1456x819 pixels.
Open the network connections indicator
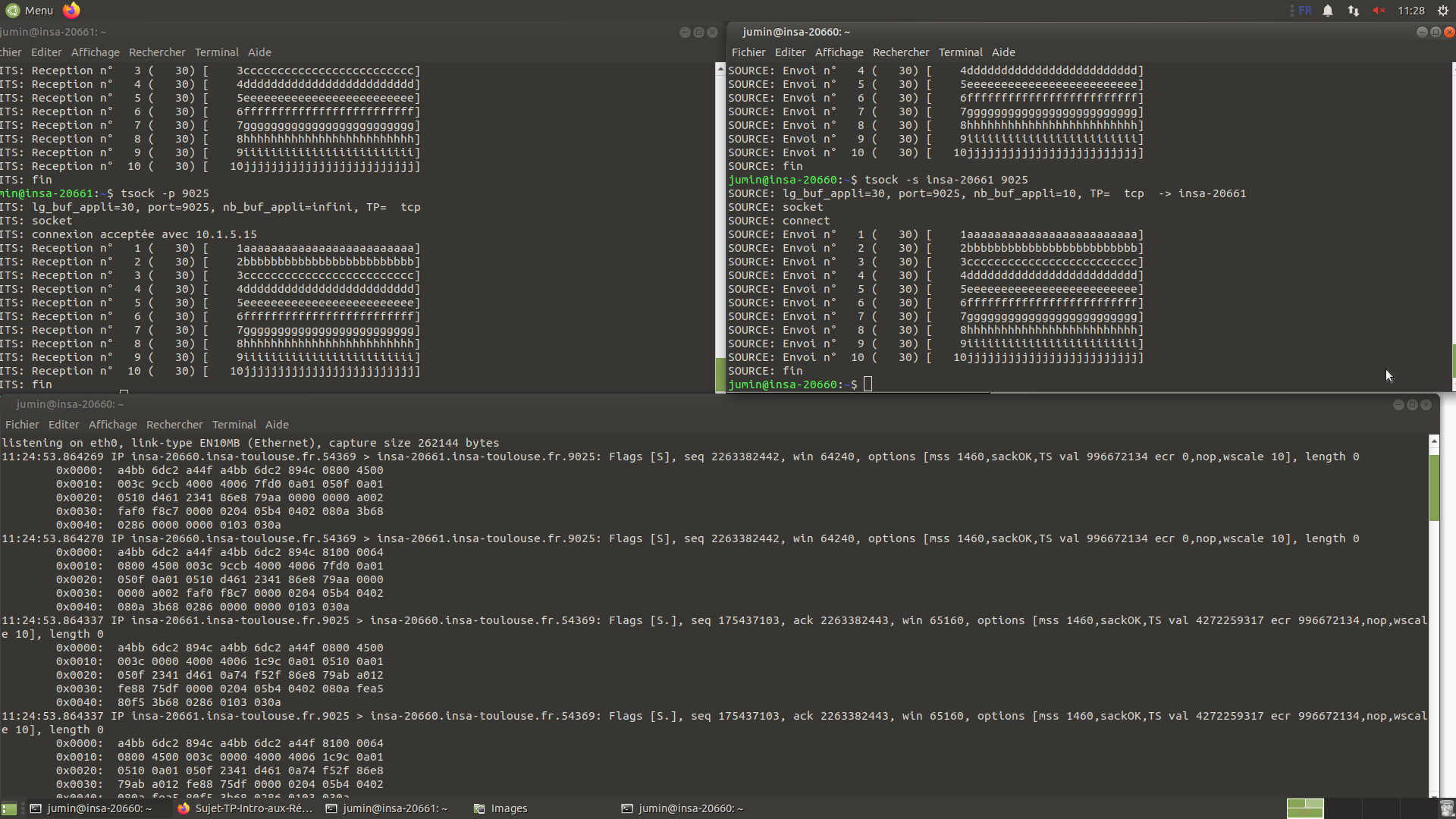point(1354,11)
